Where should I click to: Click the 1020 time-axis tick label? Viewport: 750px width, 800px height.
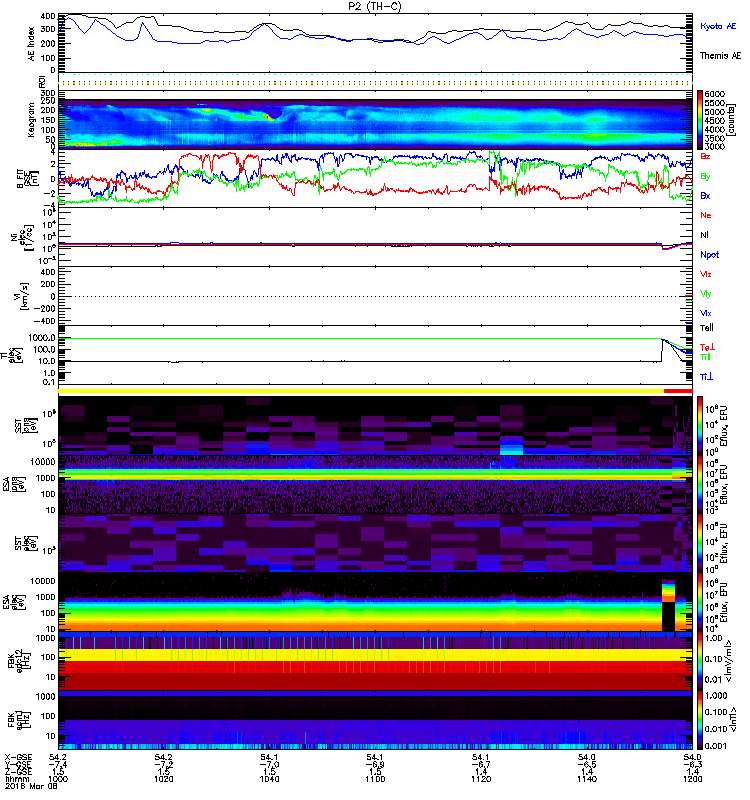click(163, 779)
